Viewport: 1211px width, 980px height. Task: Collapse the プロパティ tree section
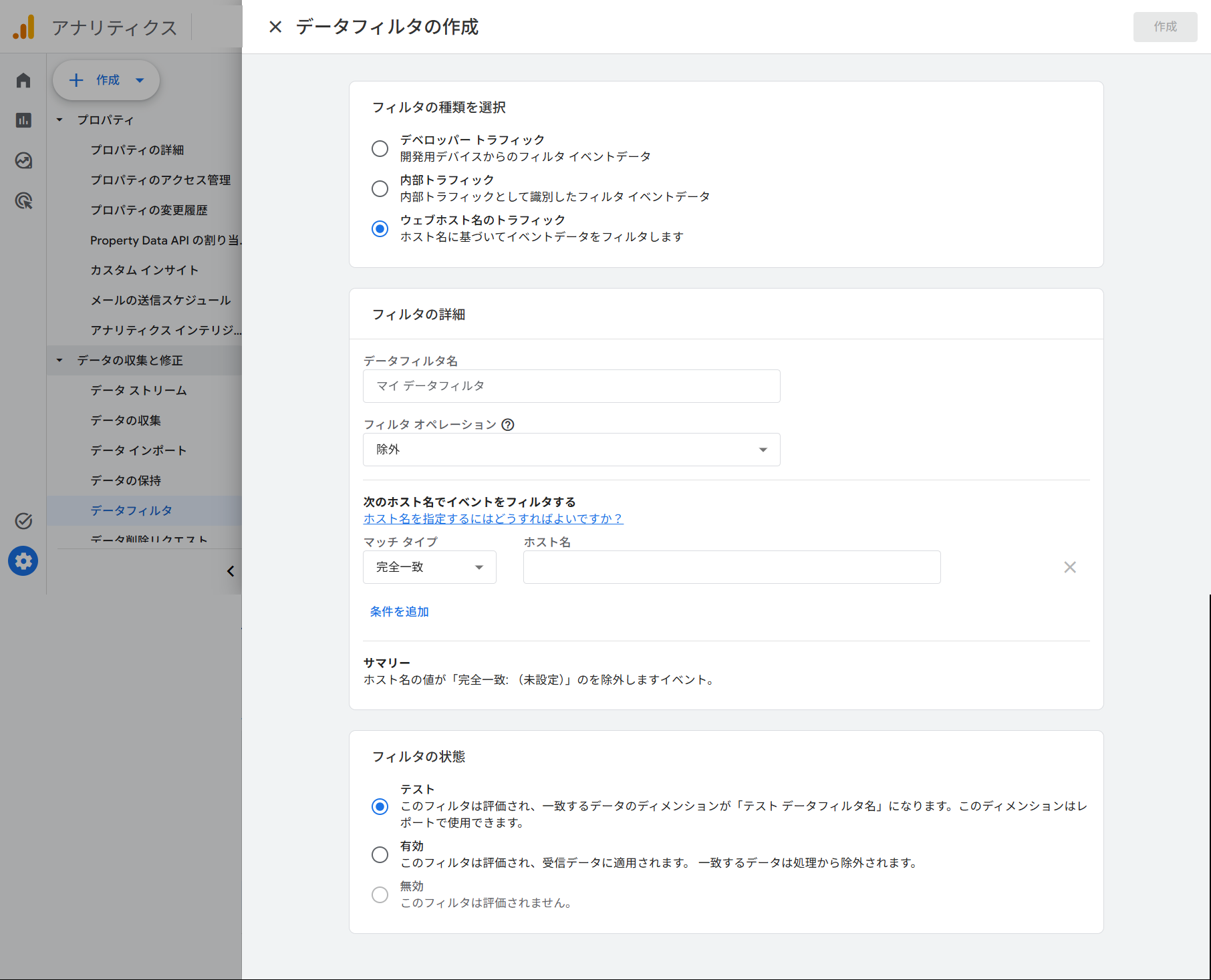click(x=59, y=120)
